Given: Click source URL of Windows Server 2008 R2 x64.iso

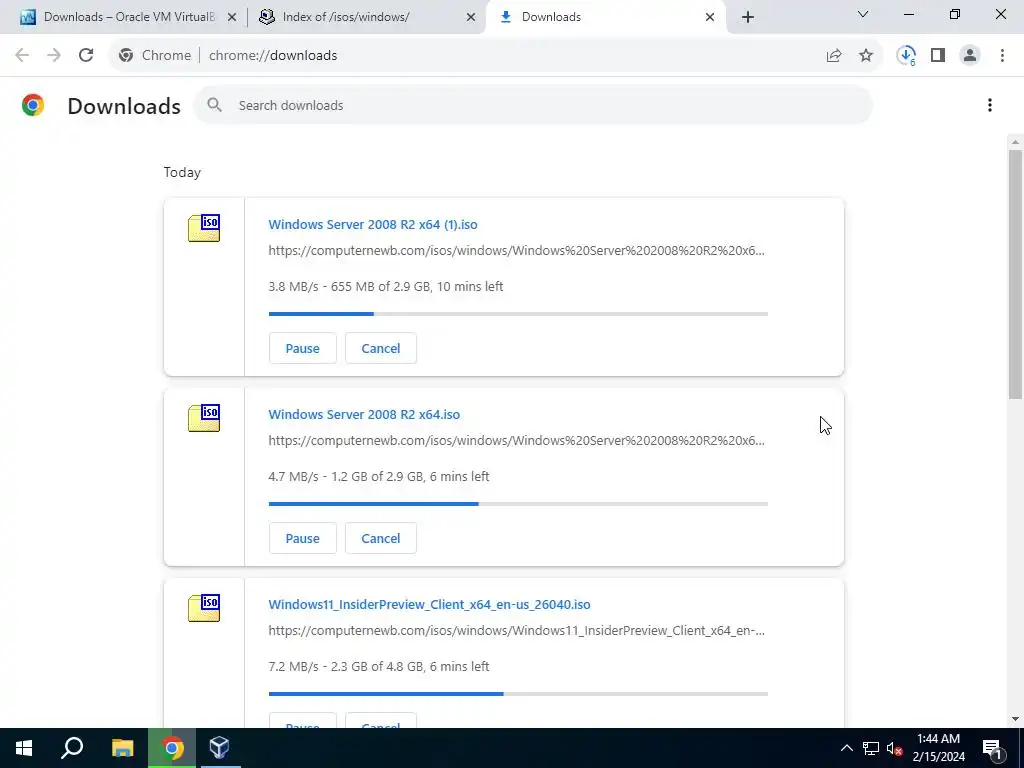Looking at the screenshot, I should coord(517,440).
